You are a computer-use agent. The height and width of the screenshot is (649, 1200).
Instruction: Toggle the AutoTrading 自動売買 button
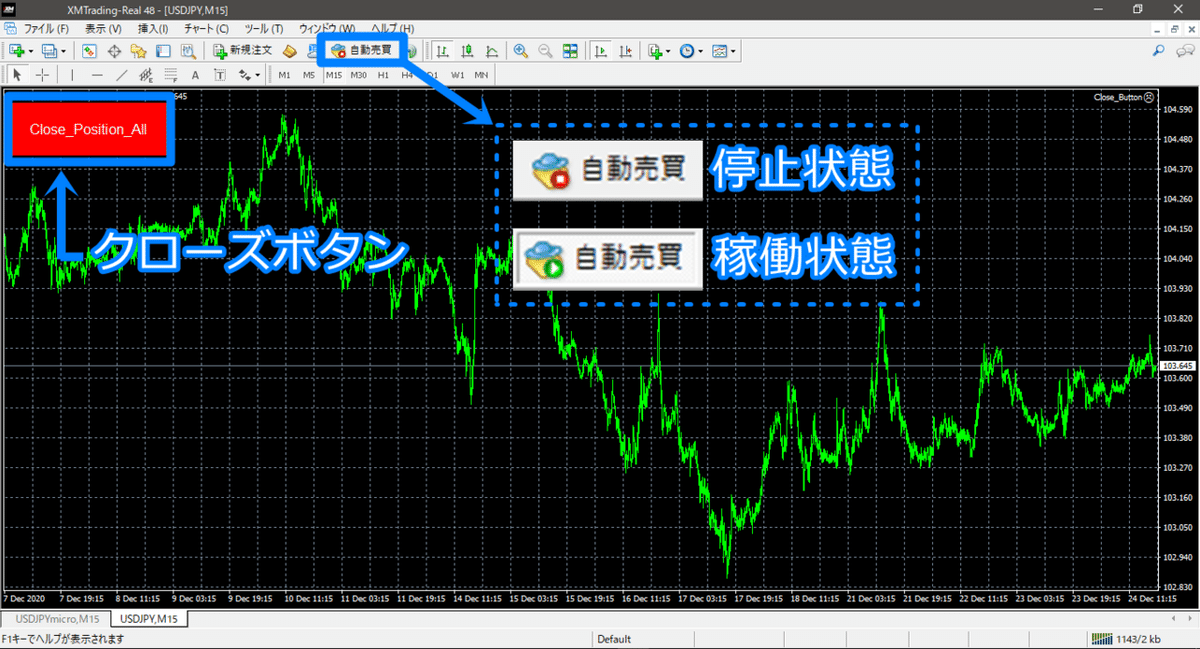pos(361,50)
